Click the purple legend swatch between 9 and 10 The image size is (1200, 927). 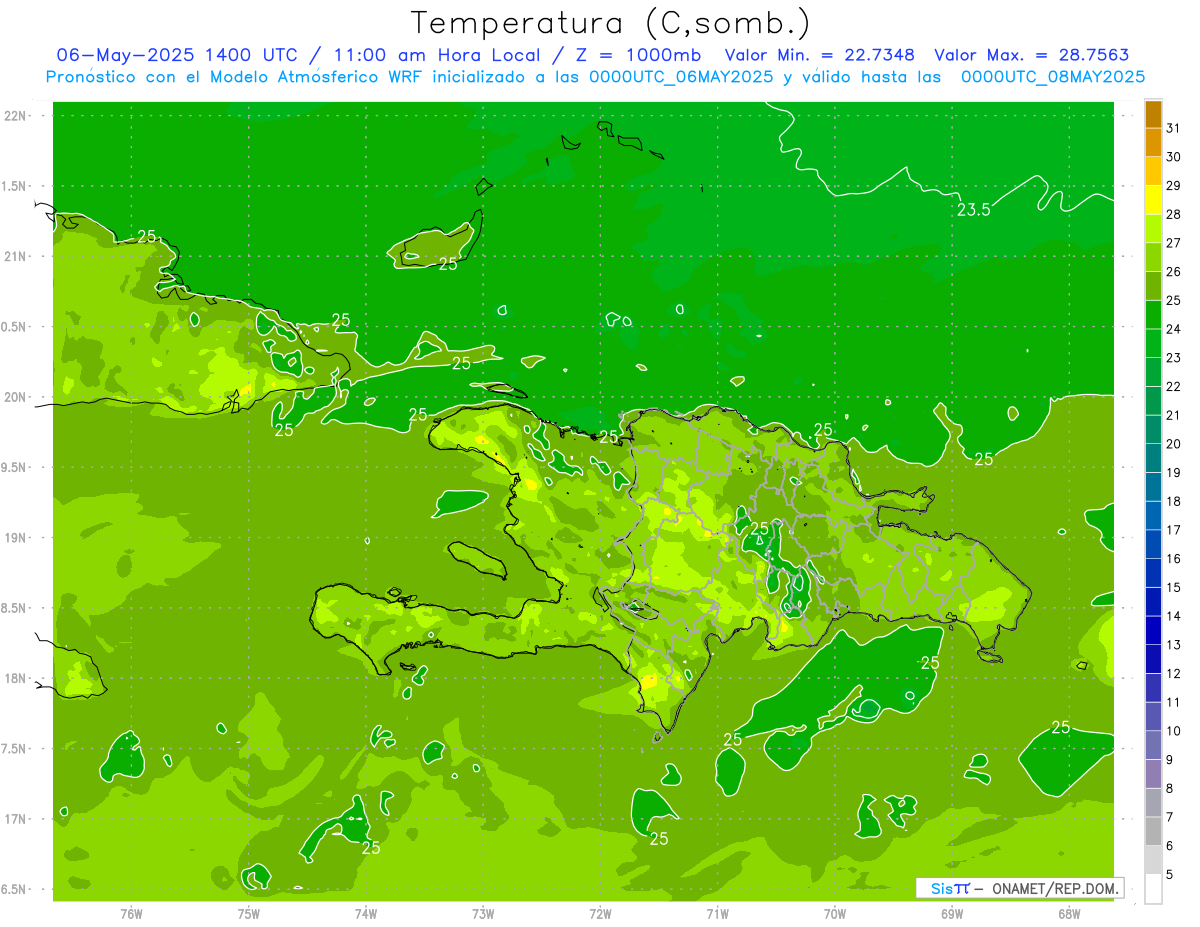(x=1153, y=746)
